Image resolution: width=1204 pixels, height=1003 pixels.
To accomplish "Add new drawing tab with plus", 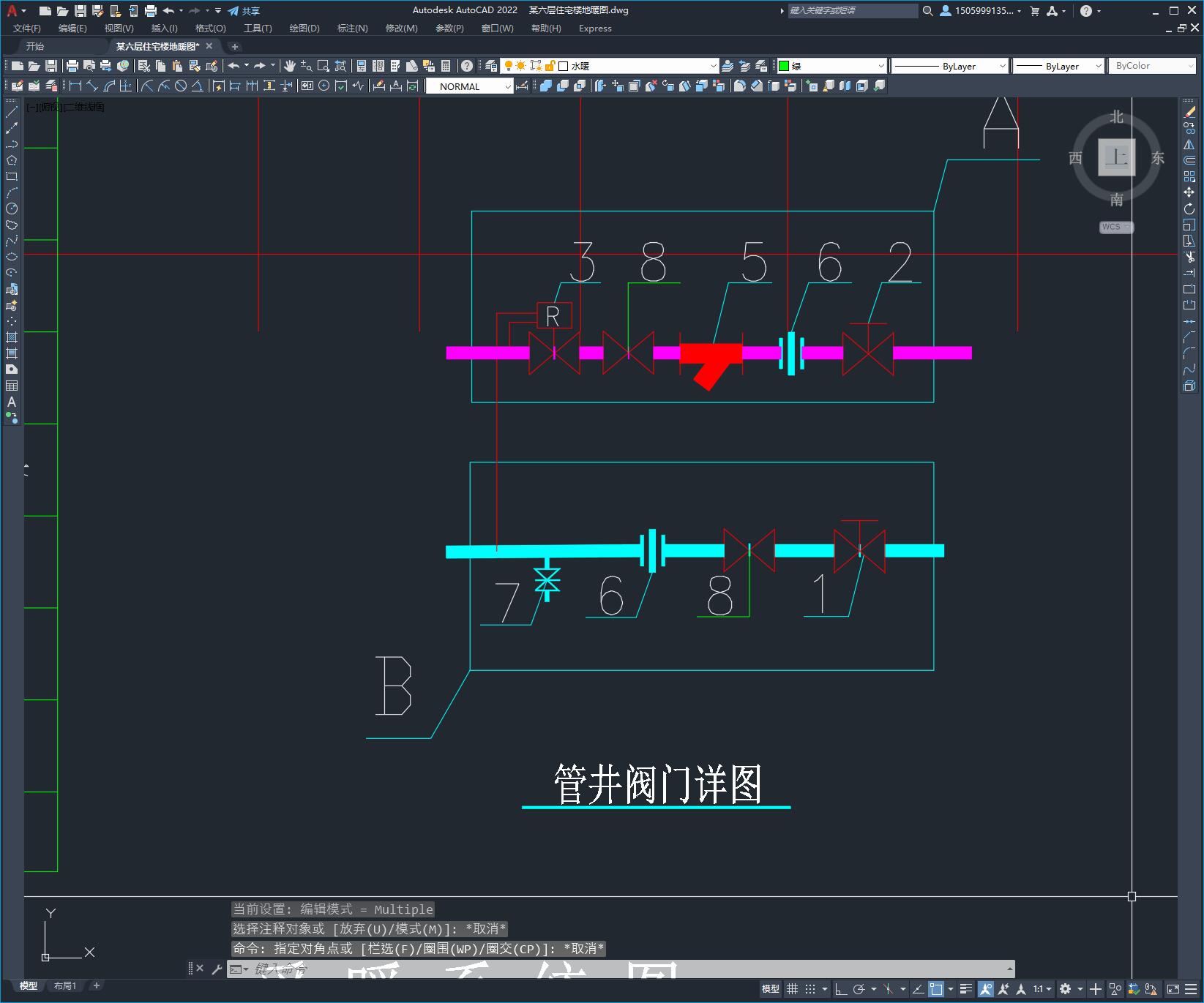I will pos(235,46).
